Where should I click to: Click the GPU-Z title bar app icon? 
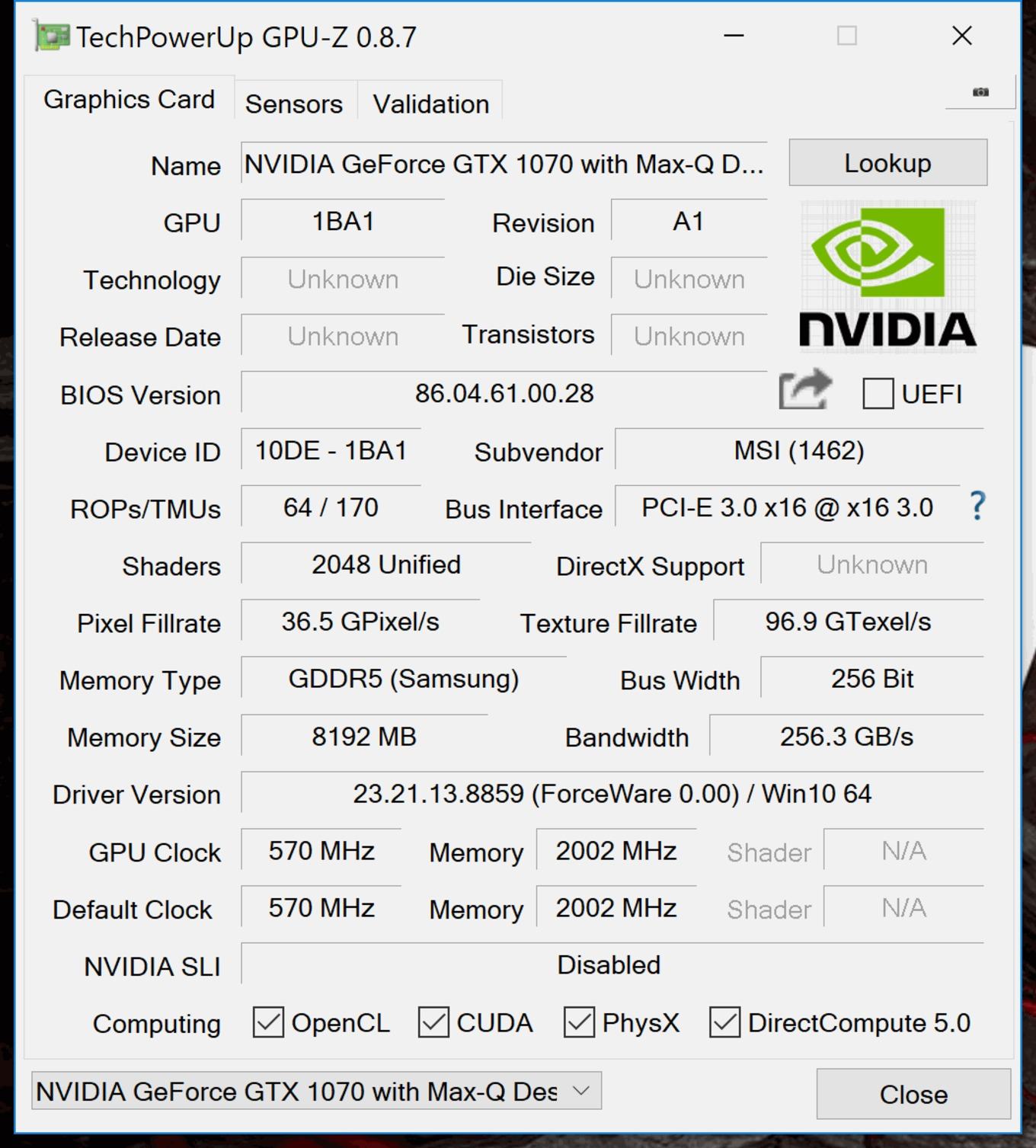coord(52,37)
